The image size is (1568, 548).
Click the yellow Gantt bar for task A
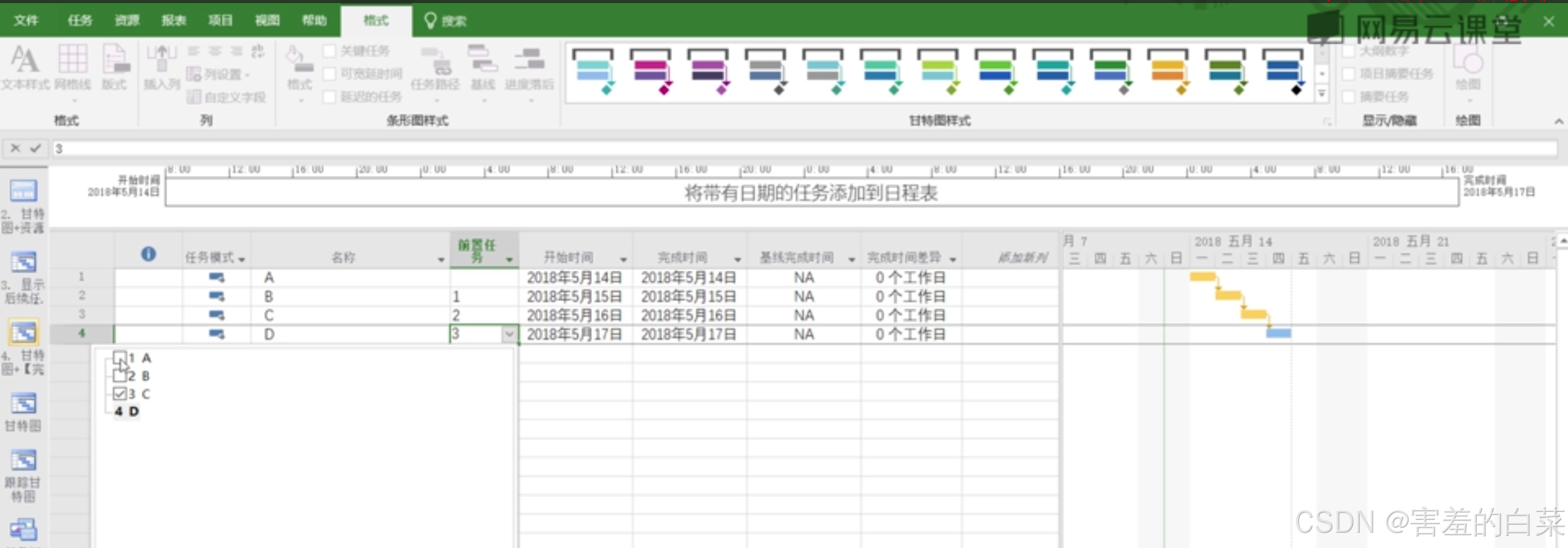tap(1202, 277)
